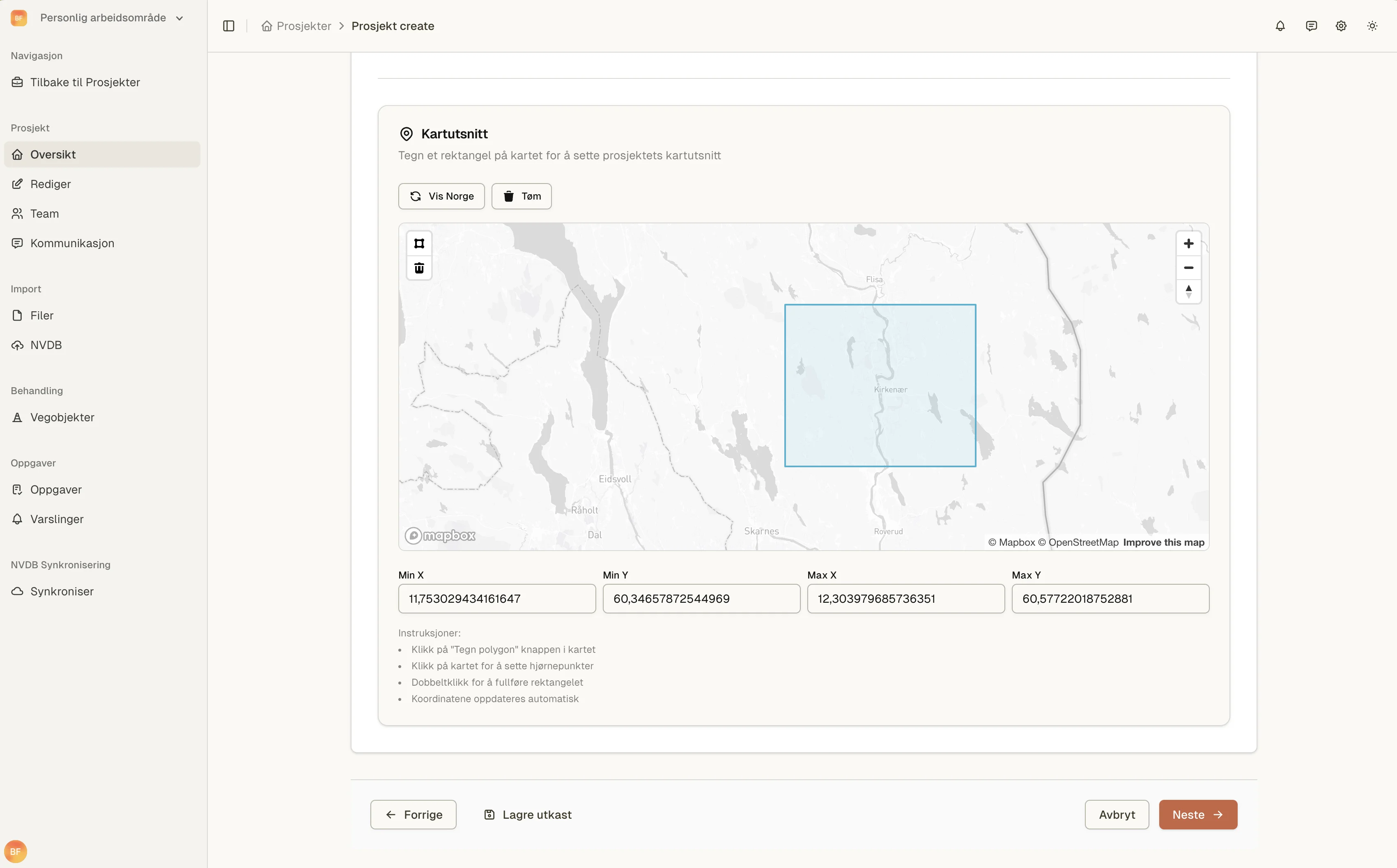The height and width of the screenshot is (868, 1397).
Task: Click the trash tool inside the map toolbar
Action: click(419, 268)
